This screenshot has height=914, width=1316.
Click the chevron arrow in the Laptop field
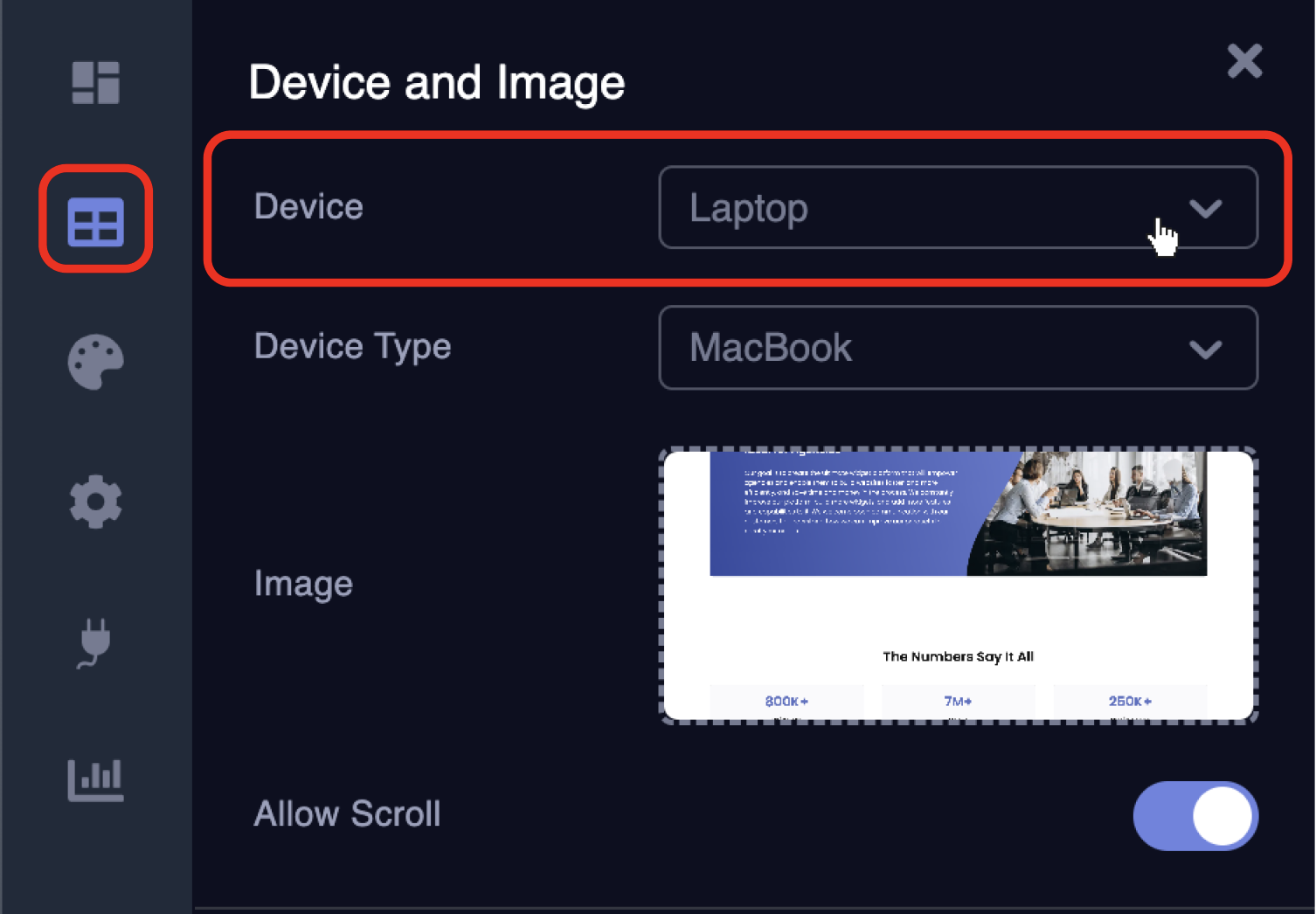(x=1205, y=209)
